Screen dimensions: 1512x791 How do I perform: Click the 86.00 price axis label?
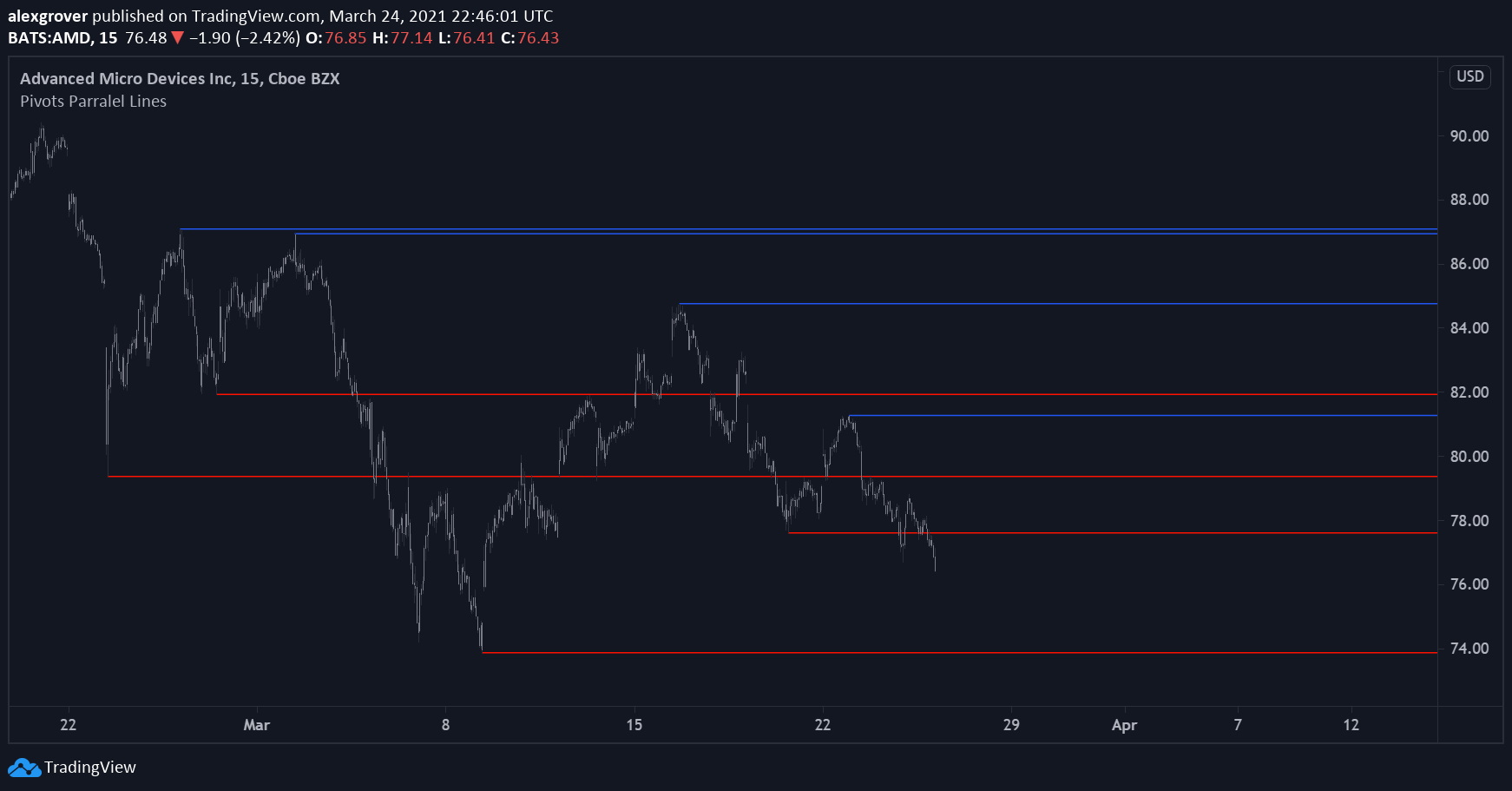pos(1469,264)
